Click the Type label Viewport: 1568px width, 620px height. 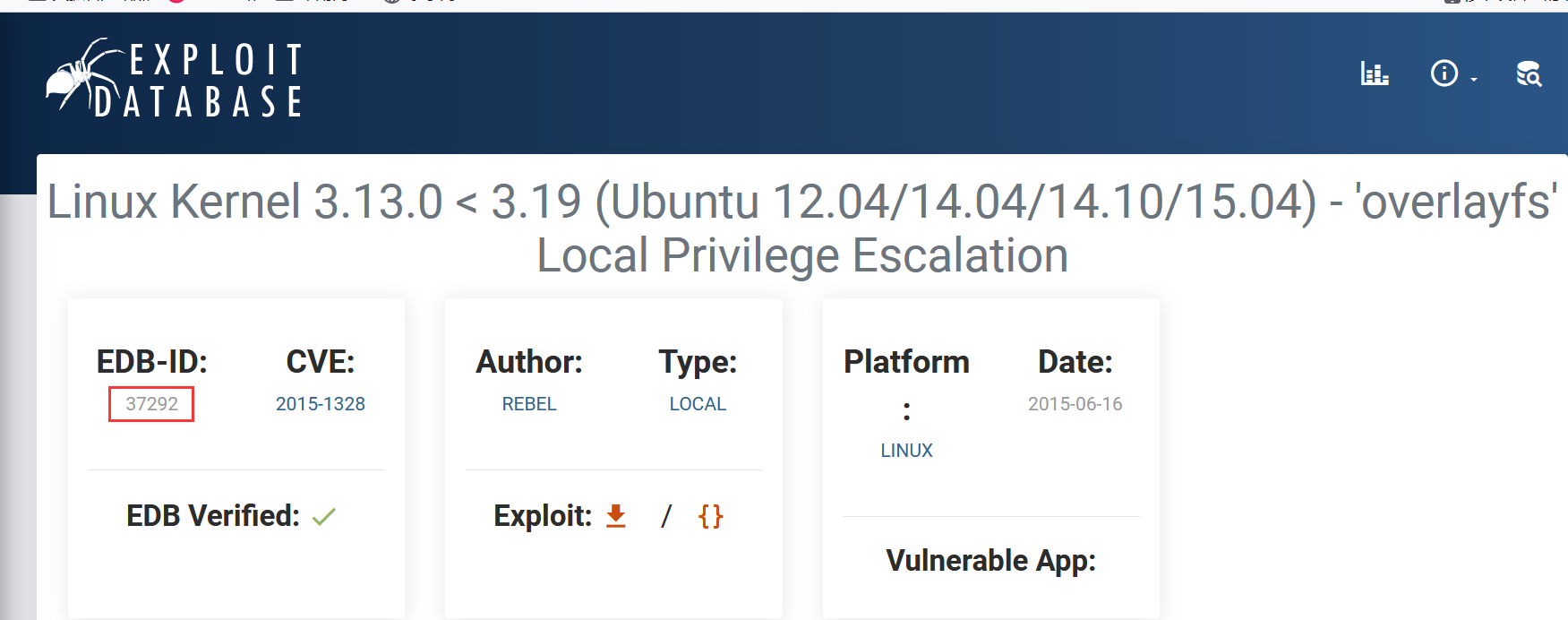(698, 362)
